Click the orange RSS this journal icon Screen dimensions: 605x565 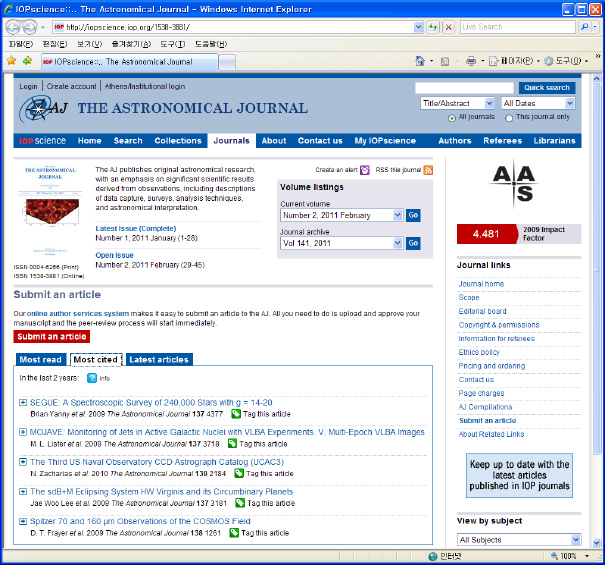click(x=428, y=170)
